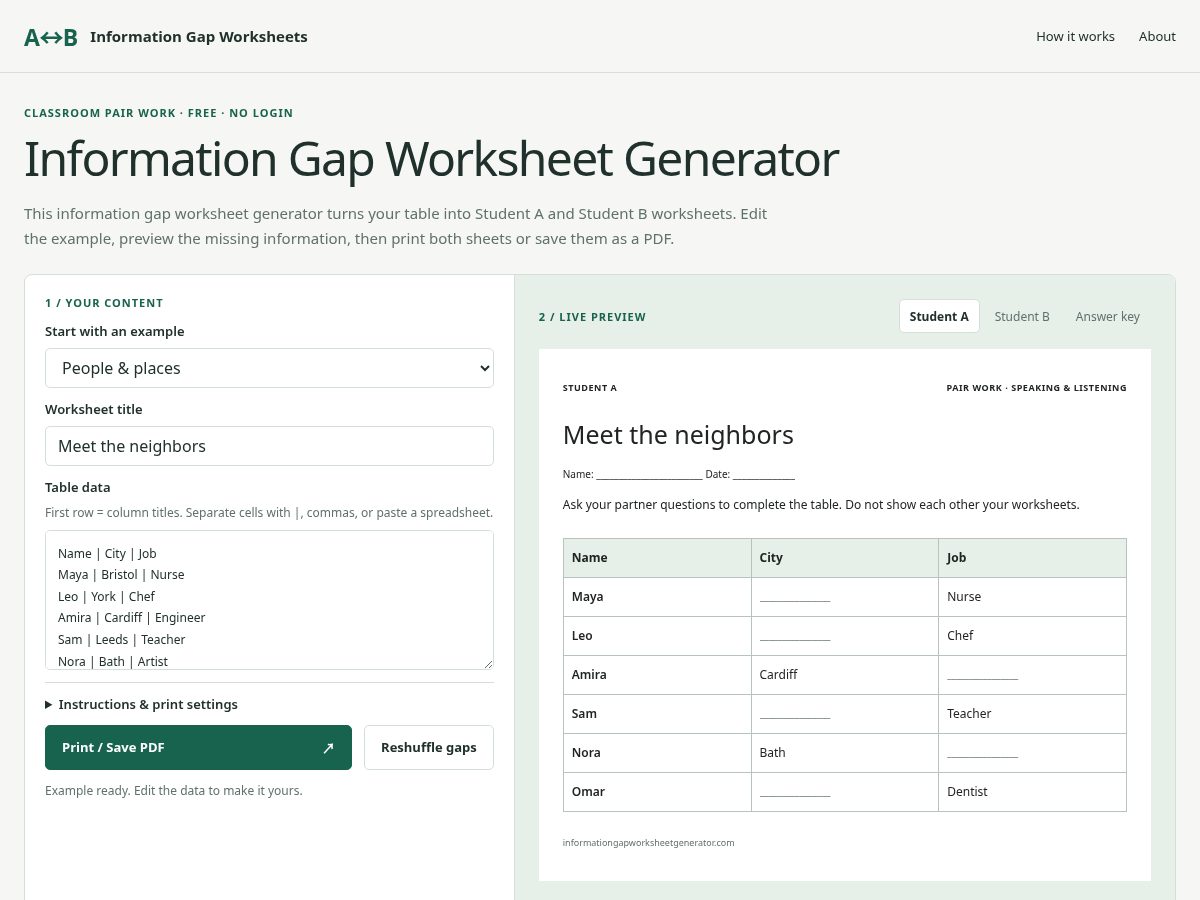Screen dimensions: 1200x900
Task: Click the Chef cell in the preview table
Action: tap(1032, 636)
